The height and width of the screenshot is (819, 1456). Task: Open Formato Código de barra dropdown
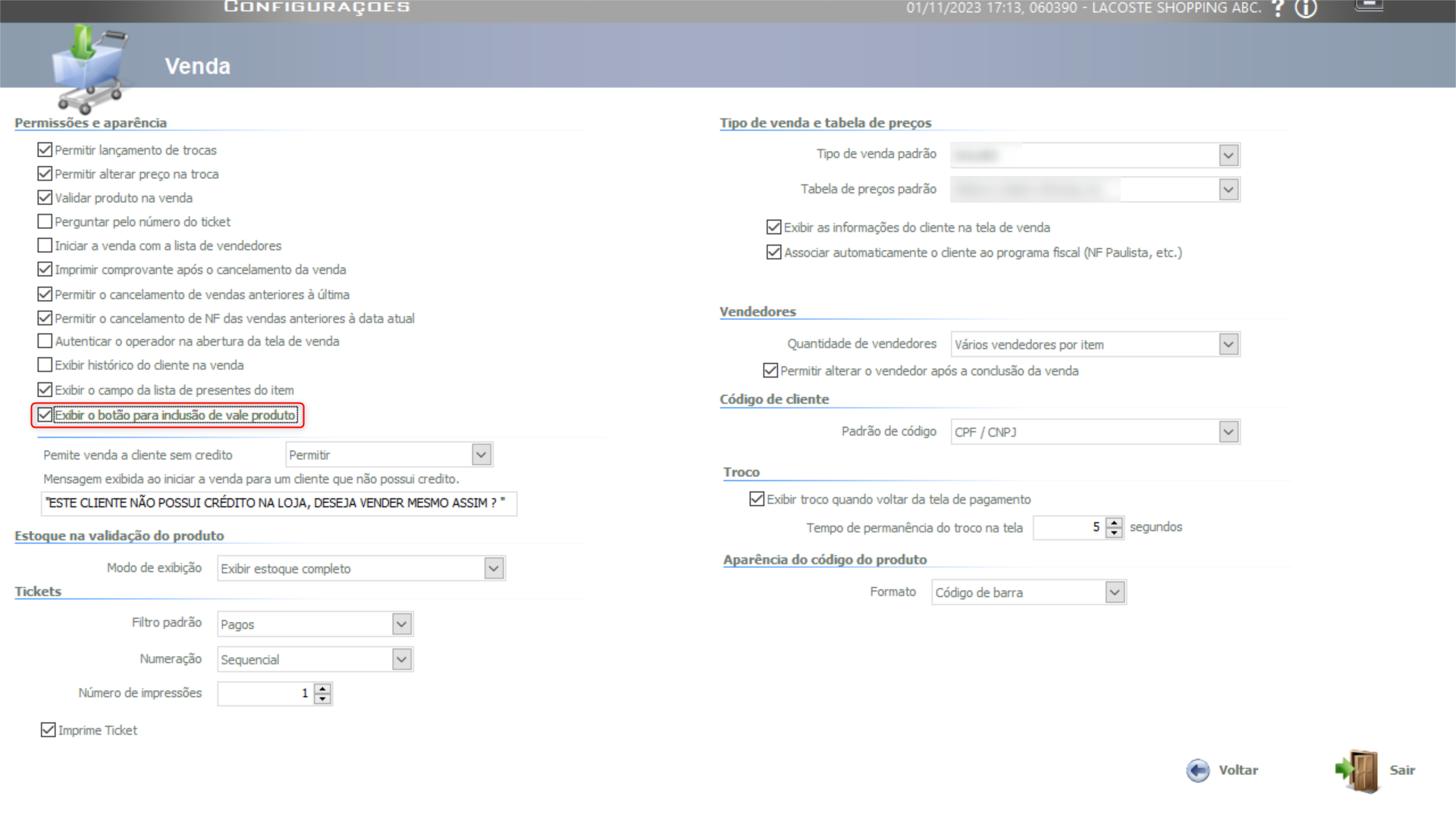tap(1114, 592)
